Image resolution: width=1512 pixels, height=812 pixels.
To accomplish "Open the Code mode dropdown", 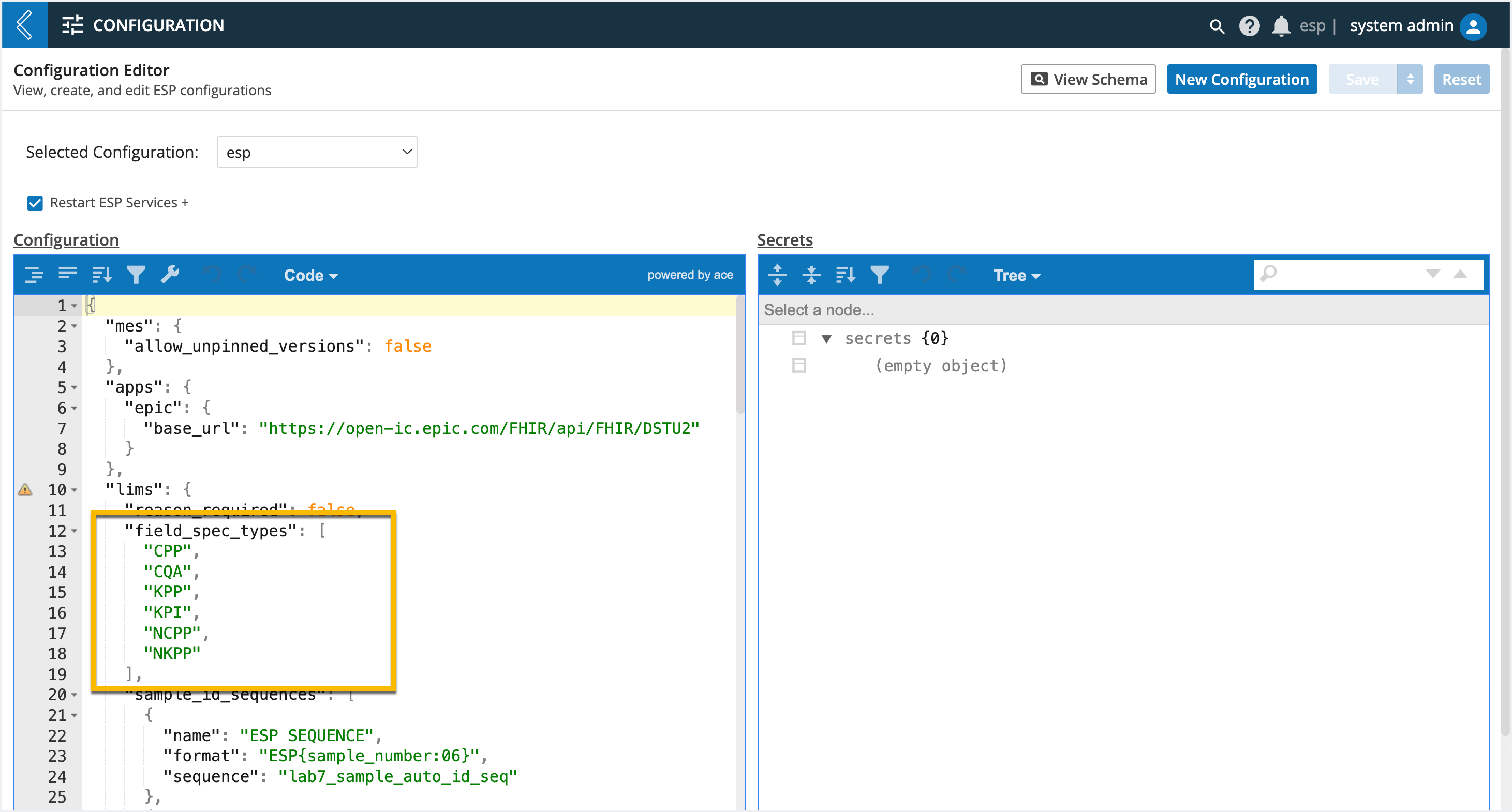I will (310, 275).
